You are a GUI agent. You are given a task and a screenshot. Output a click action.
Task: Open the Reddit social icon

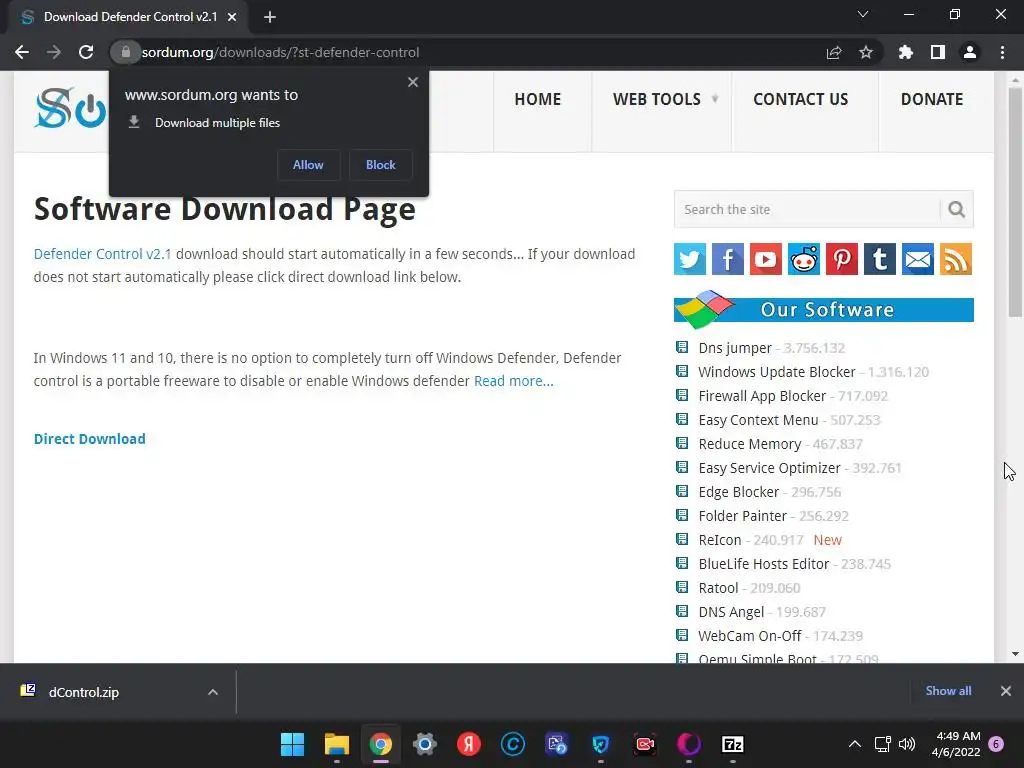click(804, 259)
